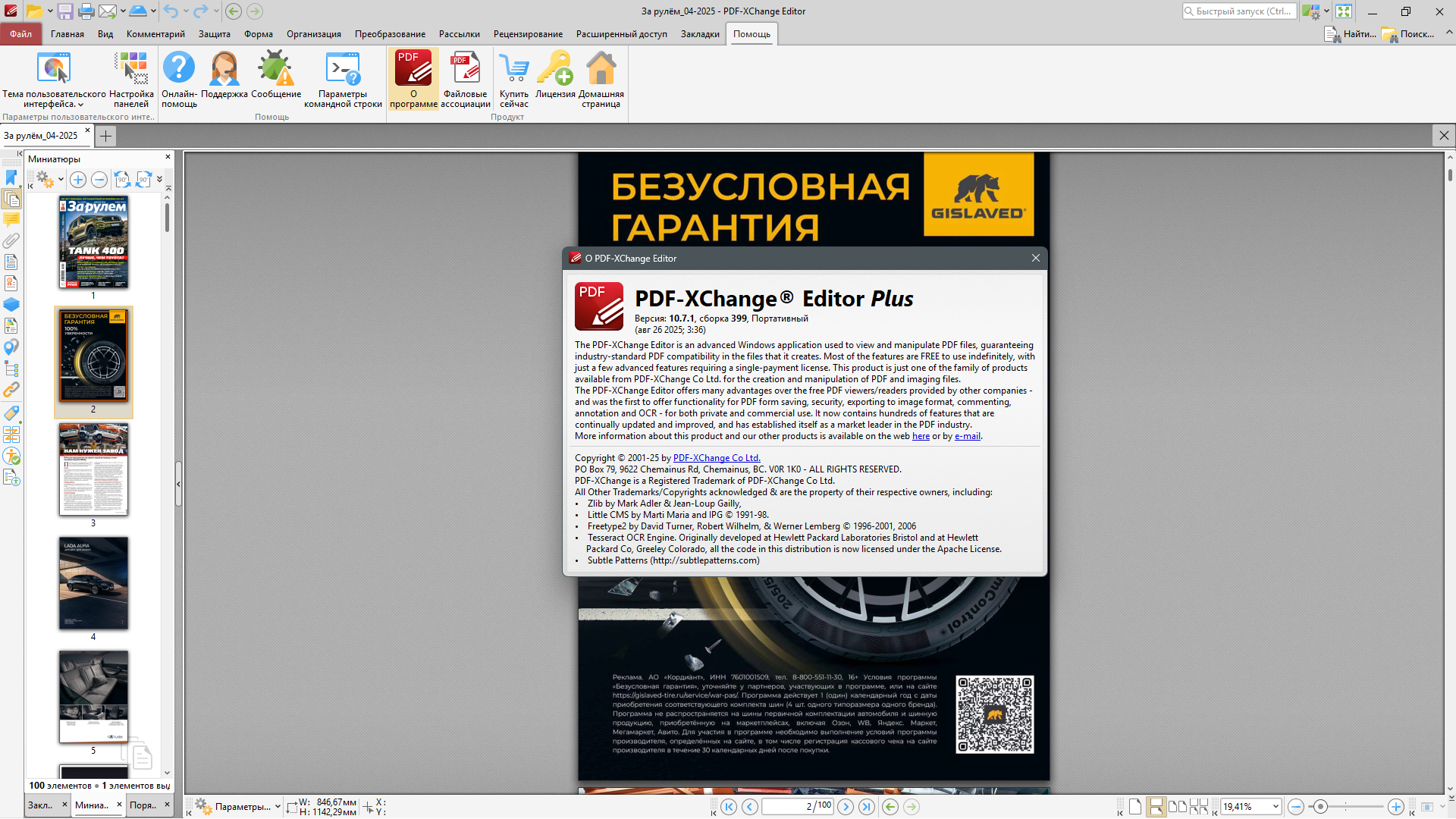Select page 3 thumbnail
The image size is (1456, 819).
click(93, 469)
